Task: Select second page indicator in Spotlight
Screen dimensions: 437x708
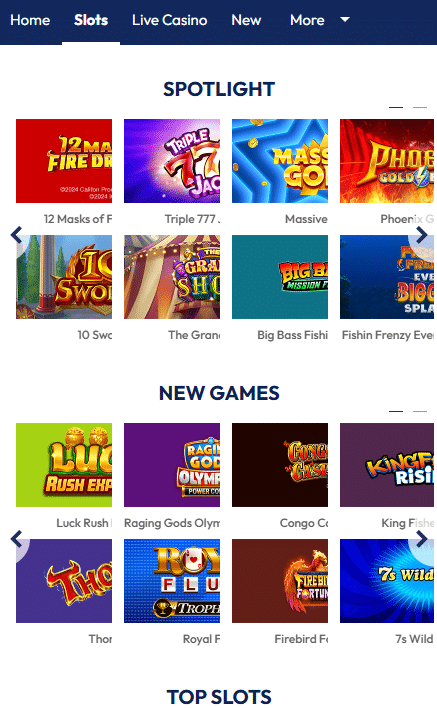Action: coord(420,107)
